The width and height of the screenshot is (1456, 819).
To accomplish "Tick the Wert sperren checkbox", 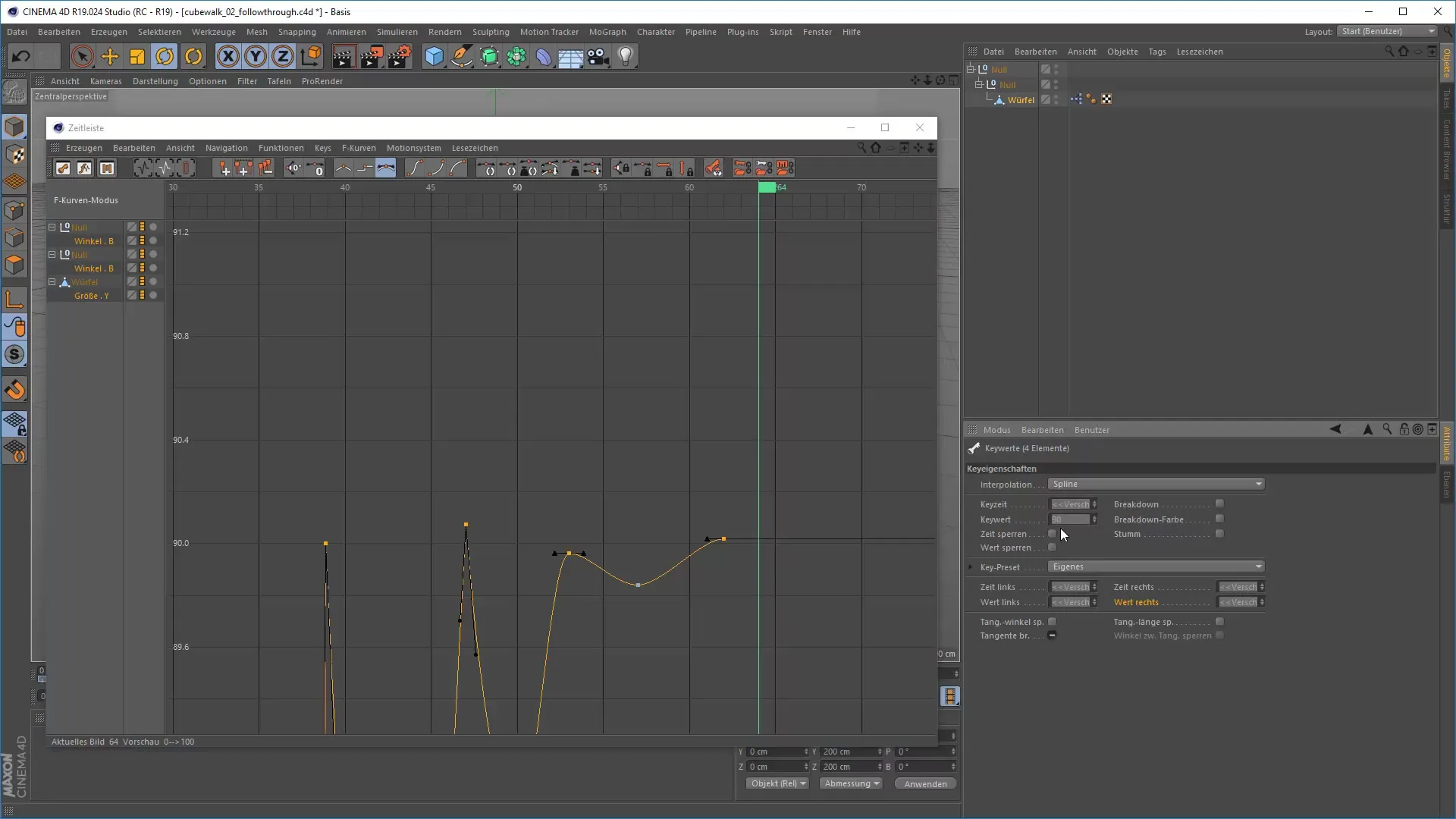I will 1052,548.
